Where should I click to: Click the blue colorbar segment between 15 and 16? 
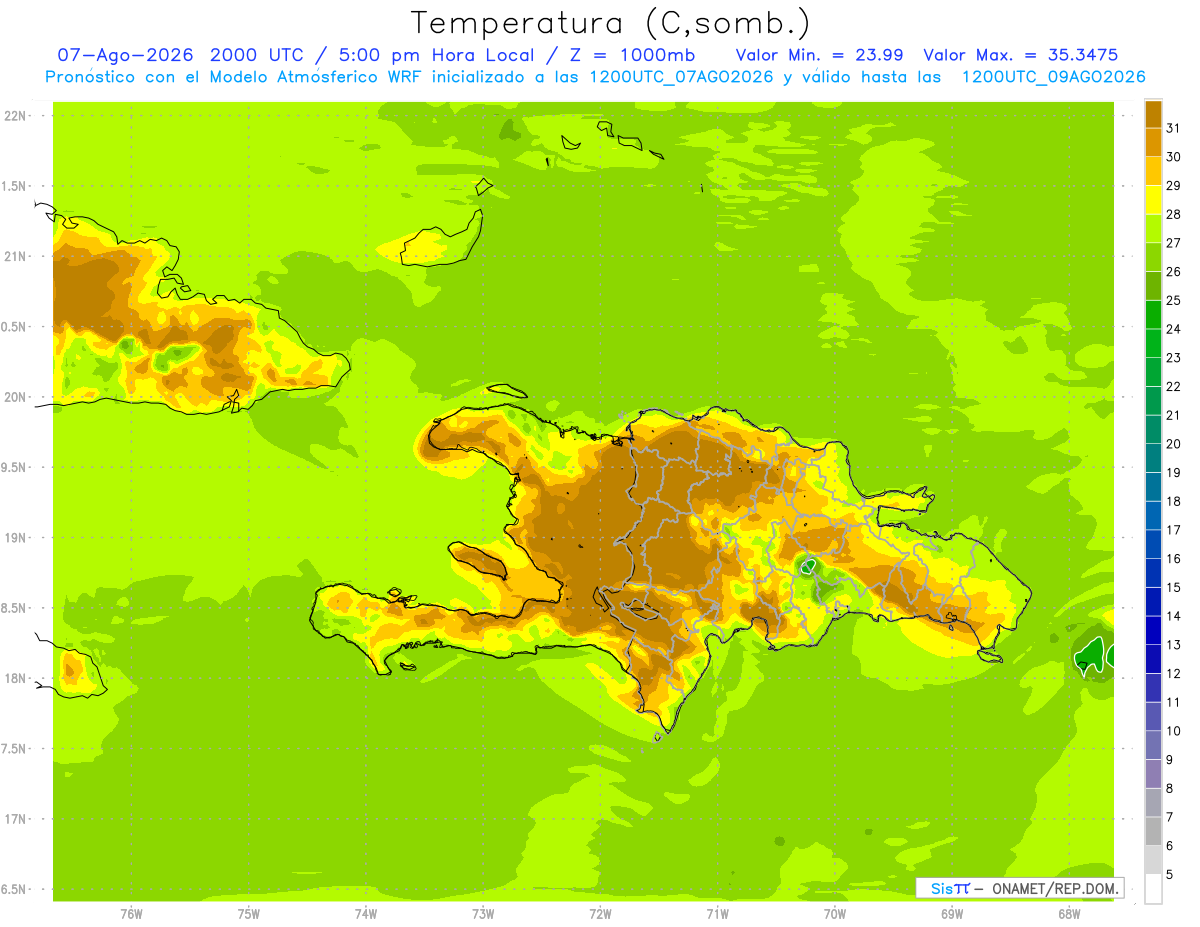point(1153,573)
